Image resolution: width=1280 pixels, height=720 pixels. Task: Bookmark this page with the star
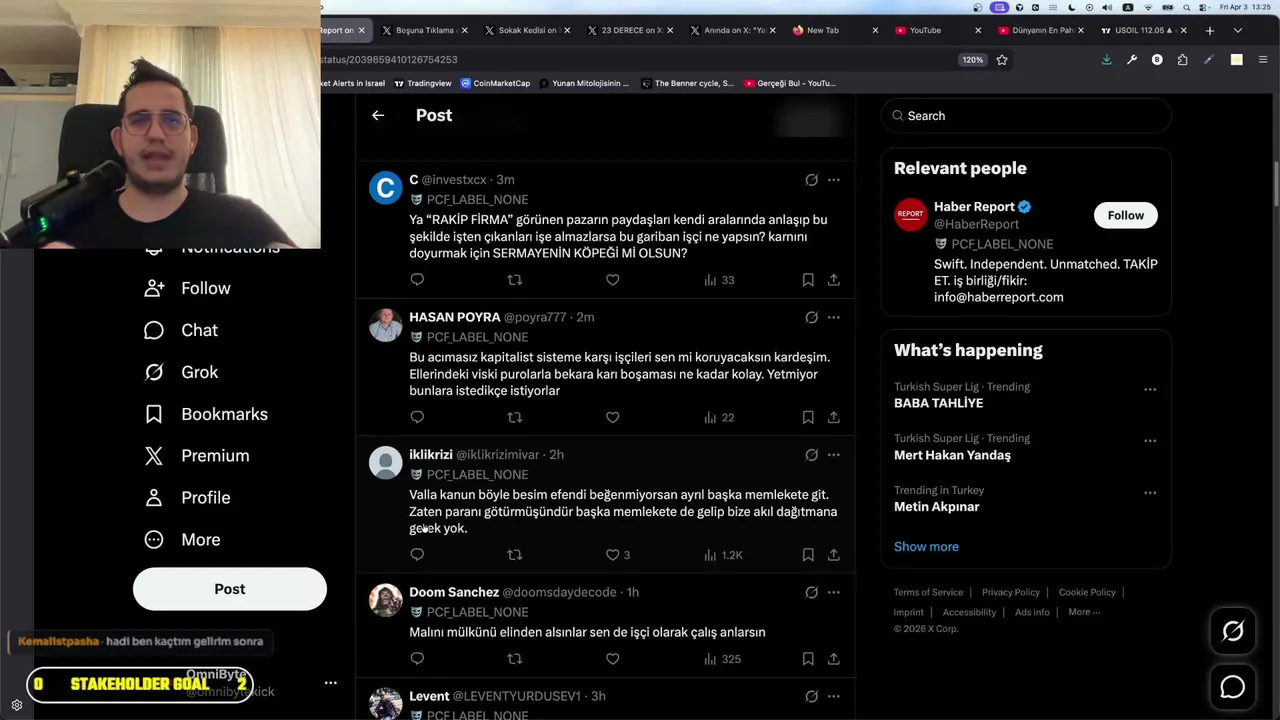[x=1002, y=60]
